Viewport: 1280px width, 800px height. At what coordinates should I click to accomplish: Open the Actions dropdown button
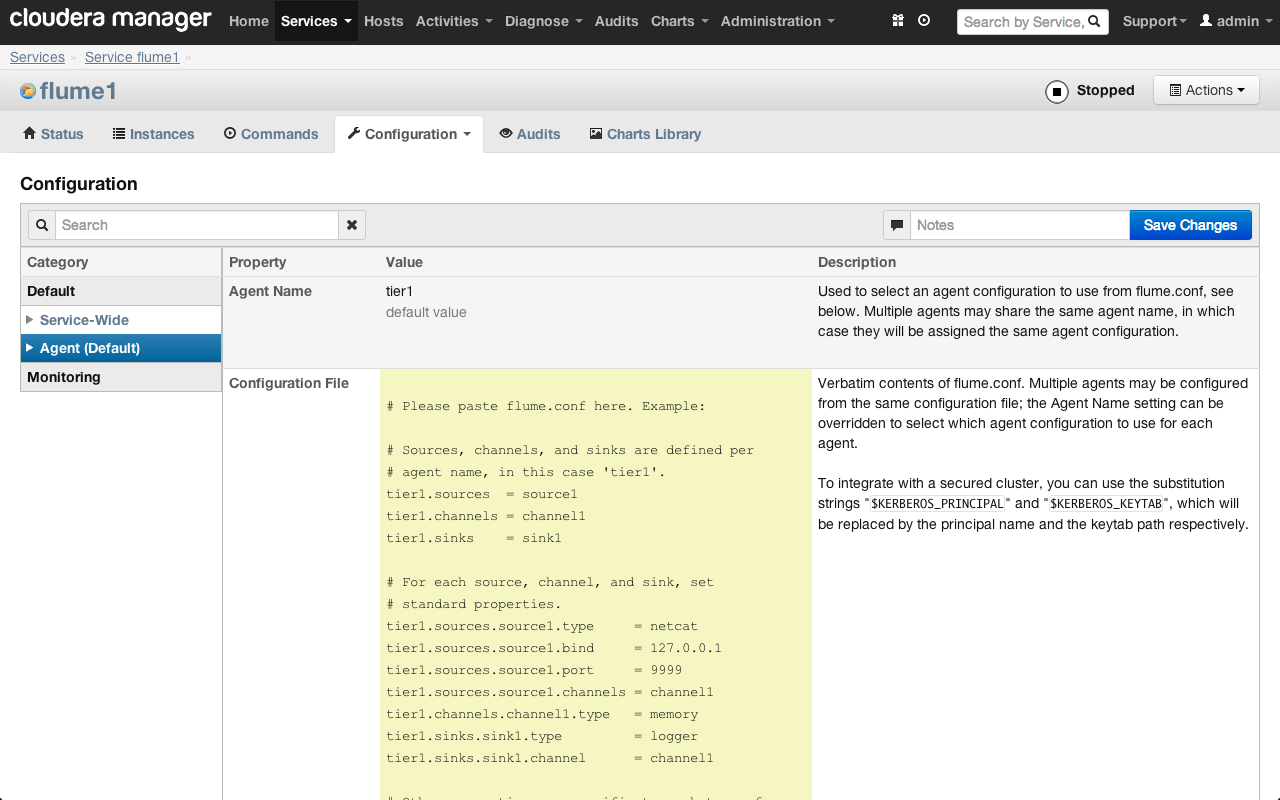click(1207, 90)
